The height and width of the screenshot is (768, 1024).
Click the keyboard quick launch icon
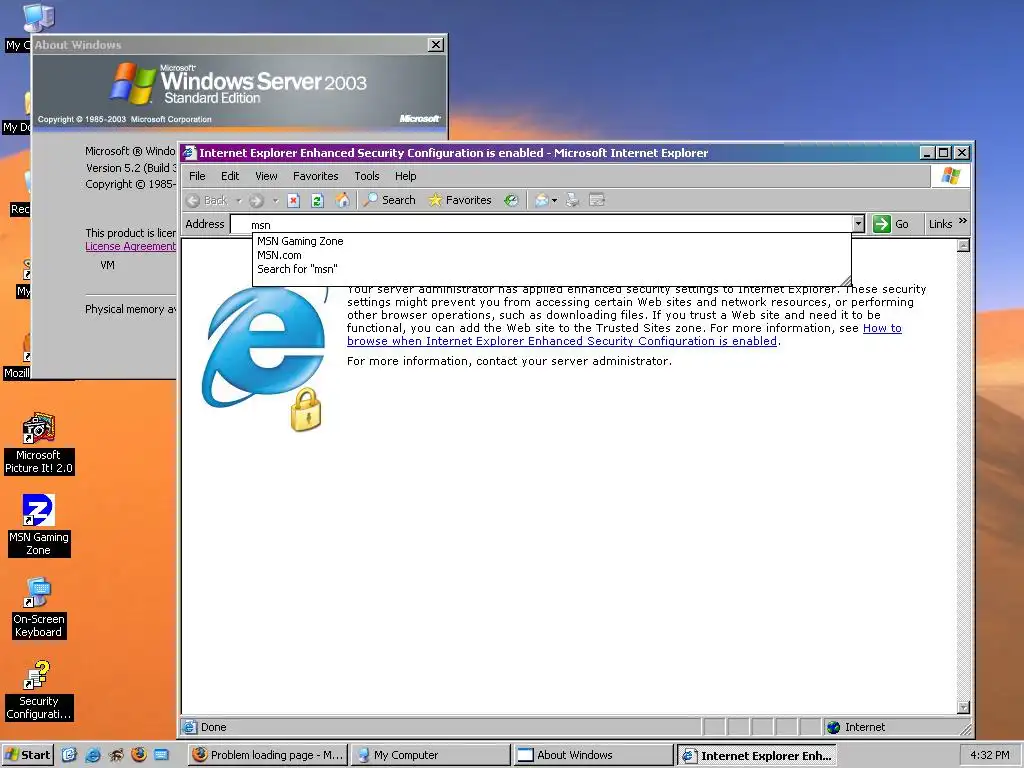pyautogui.click(x=161, y=755)
